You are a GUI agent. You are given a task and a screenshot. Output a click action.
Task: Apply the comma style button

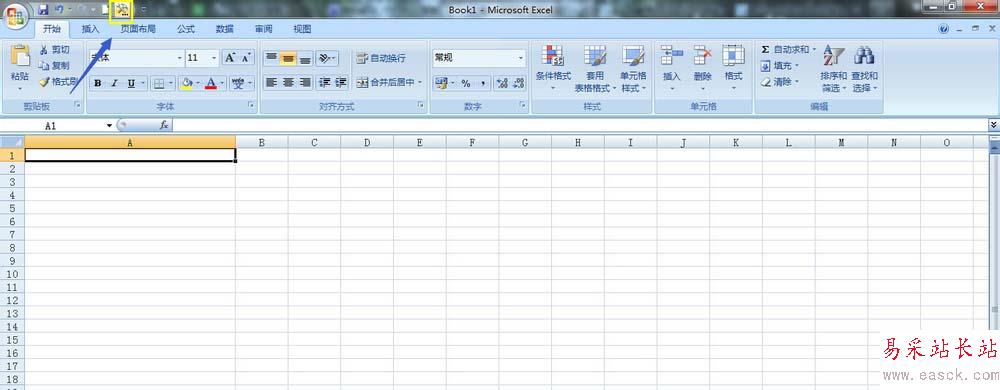tap(483, 83)
